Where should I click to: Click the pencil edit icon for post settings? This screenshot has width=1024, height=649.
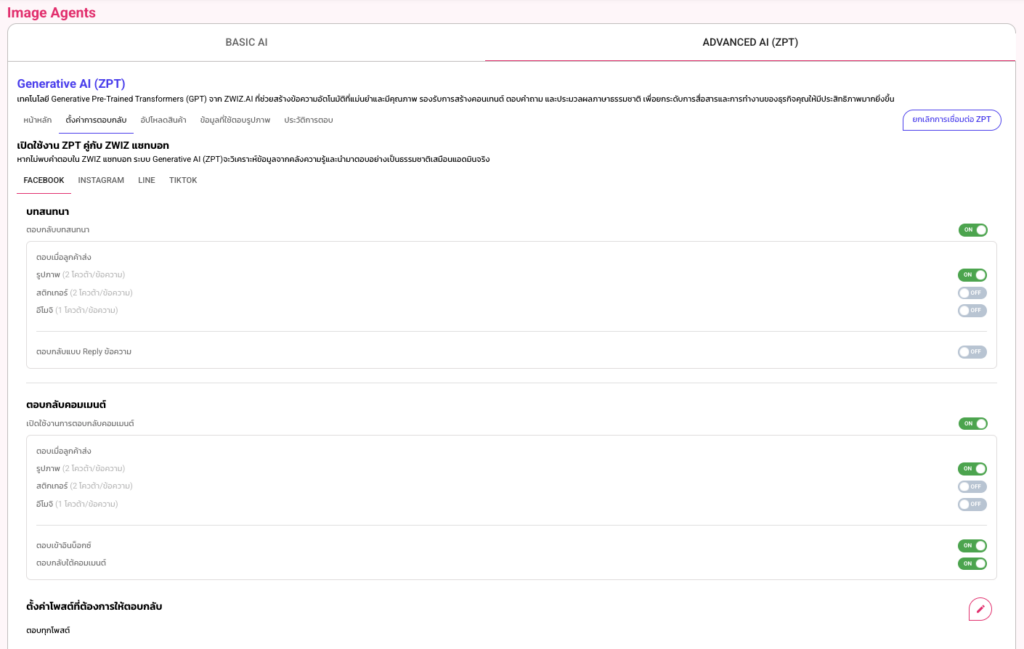coord(980,609)
